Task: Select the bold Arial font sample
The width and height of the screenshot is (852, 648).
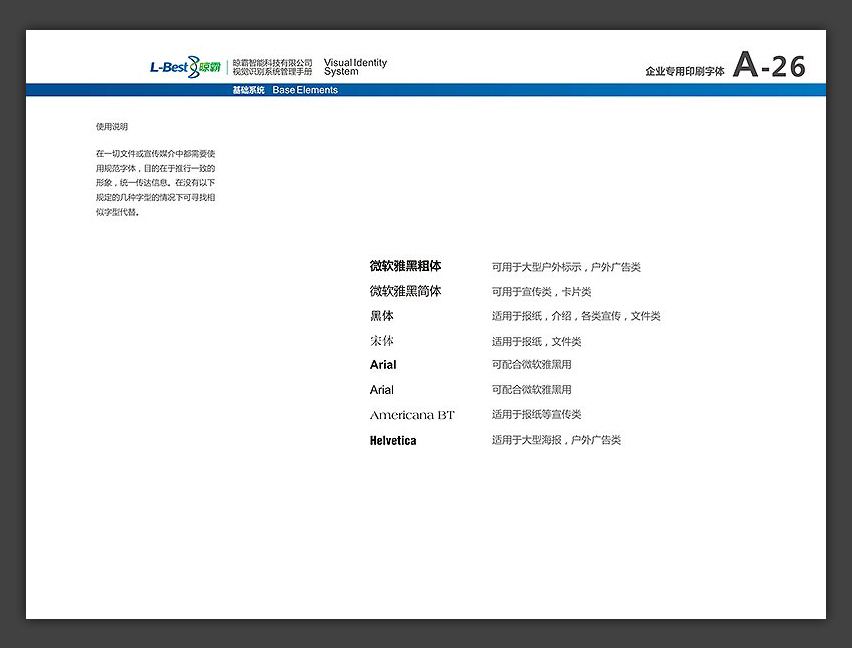Action: coord(383,365)
